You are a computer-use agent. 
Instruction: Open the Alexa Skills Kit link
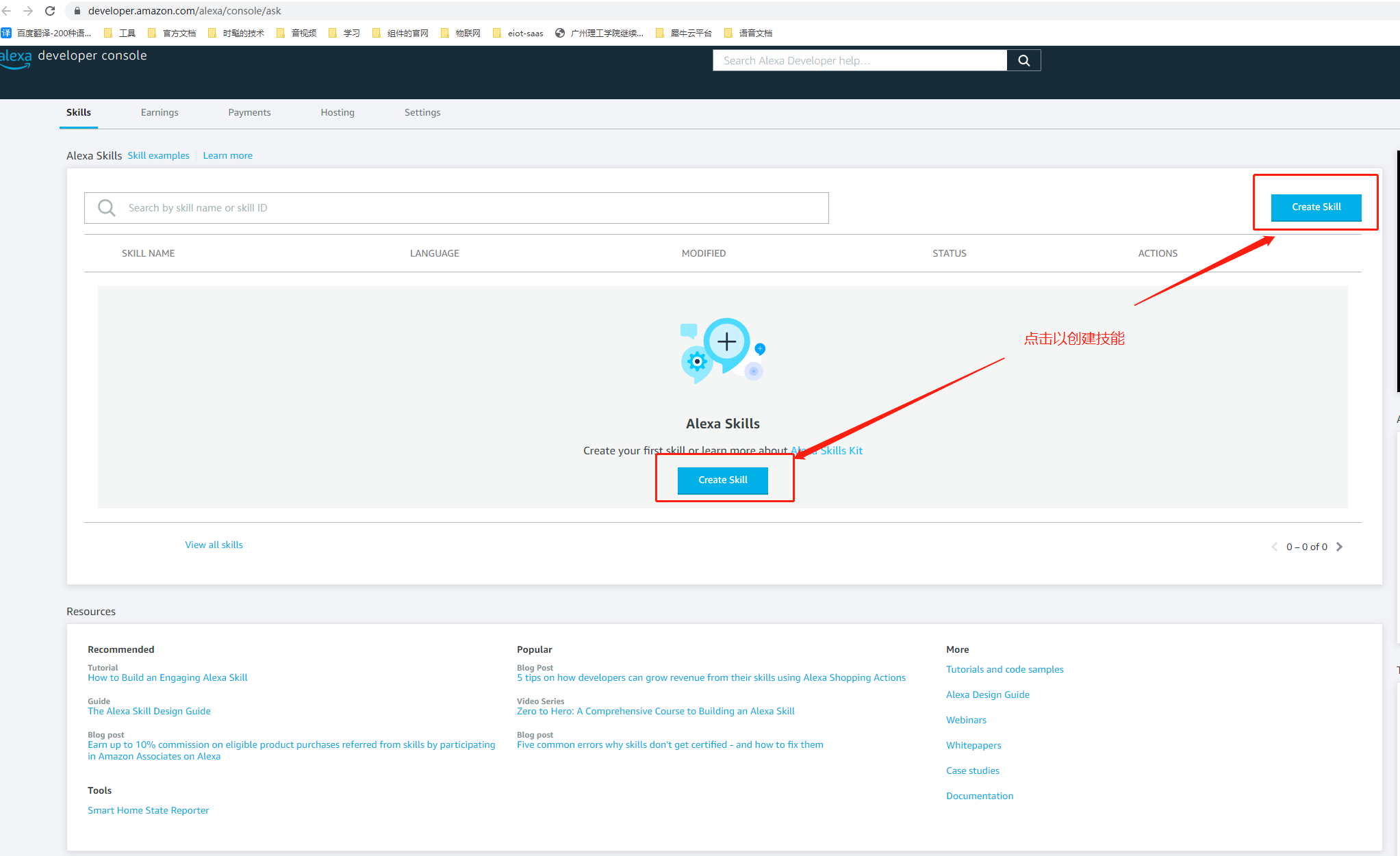(826, 450)
